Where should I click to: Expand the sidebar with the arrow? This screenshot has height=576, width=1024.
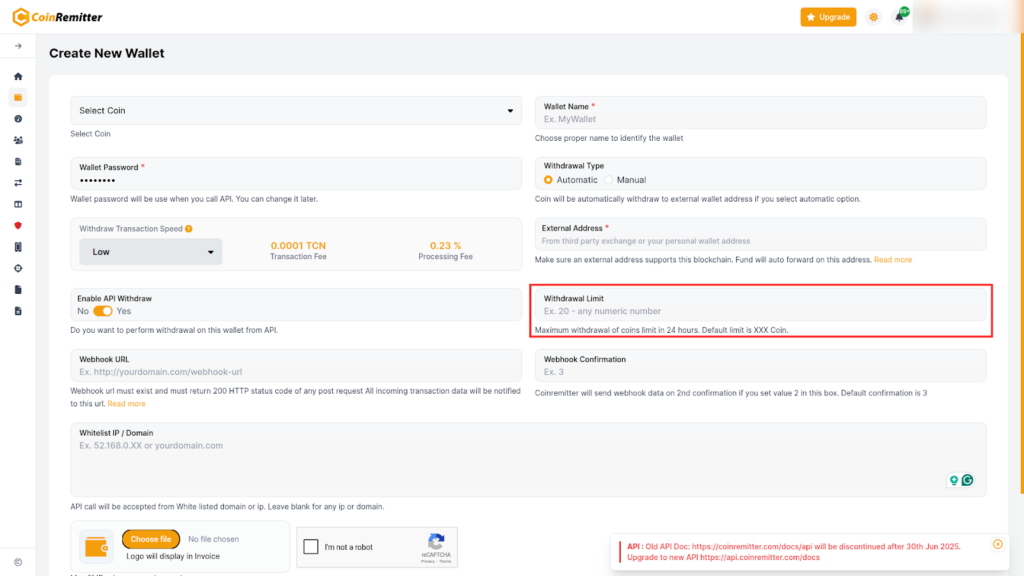tap(18, 46)
